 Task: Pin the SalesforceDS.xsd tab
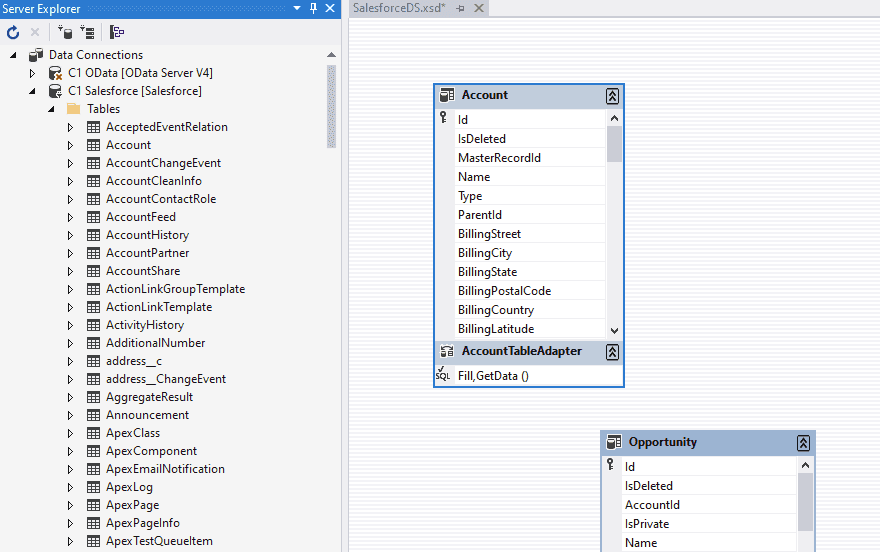click(x=461, y=8)
